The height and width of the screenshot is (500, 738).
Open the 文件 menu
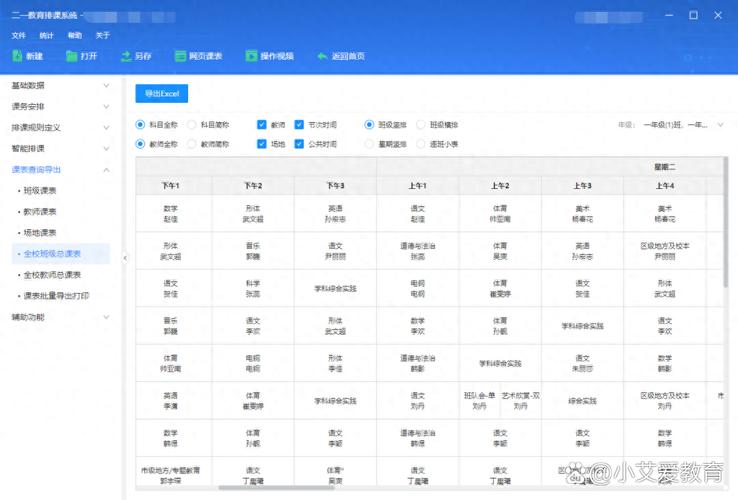coord(18,35)
